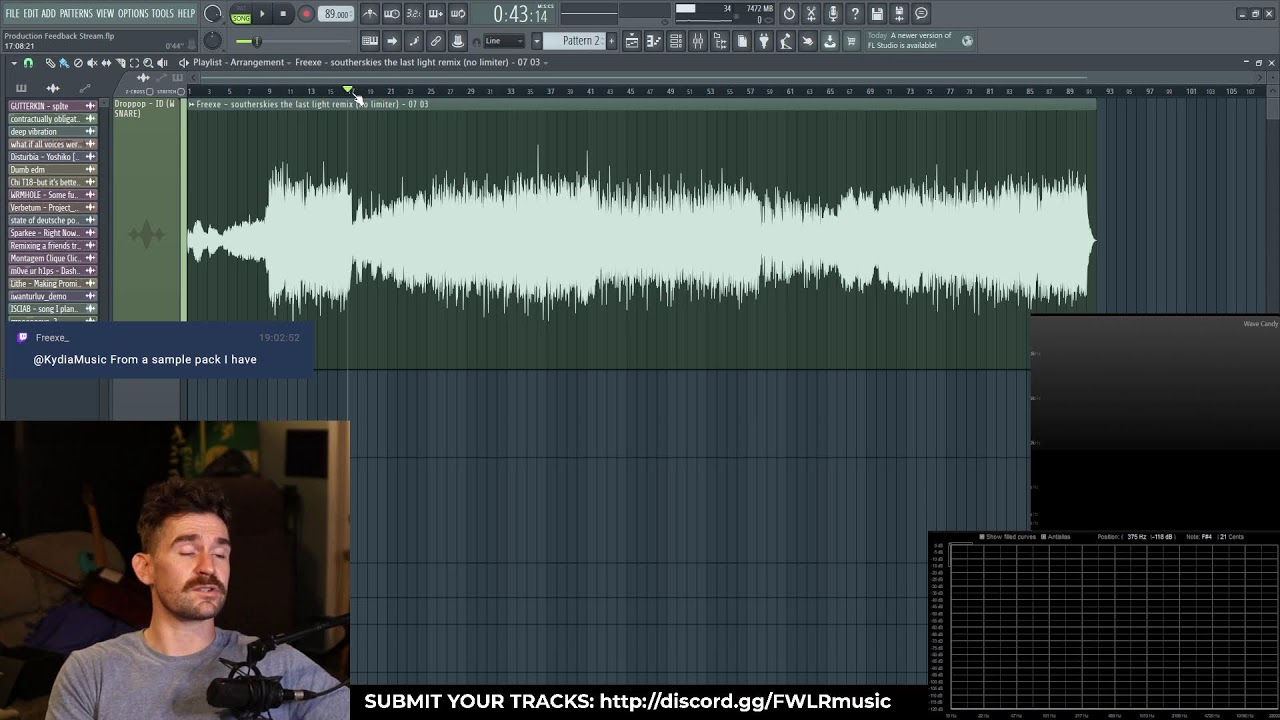Click the undo history icon
1280x720 pixels.
click(x=790, y=14)
